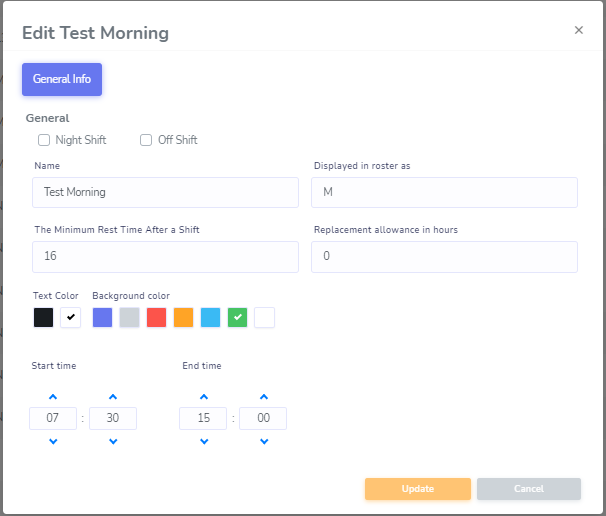Click the Replacement allowance in hours field
Image resolution: width=606 pixels, height=516 pixels.
[x=444, y=257]
